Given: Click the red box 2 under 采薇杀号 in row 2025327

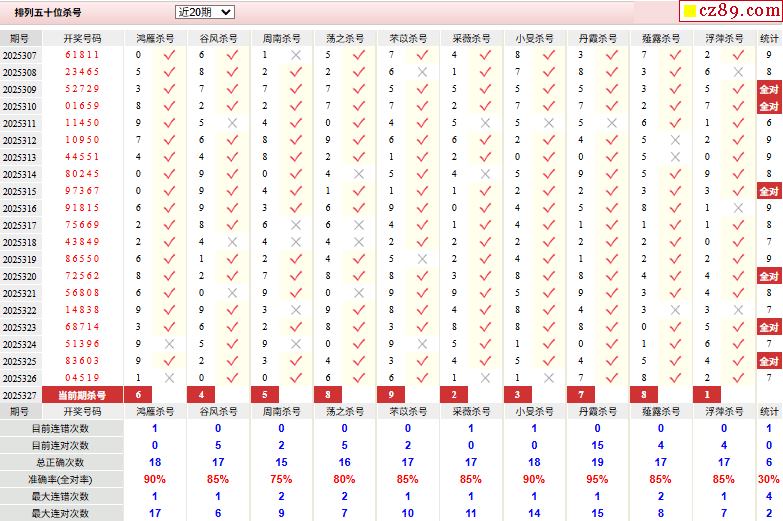Looking at the screenshot, I should coord(454,395).
